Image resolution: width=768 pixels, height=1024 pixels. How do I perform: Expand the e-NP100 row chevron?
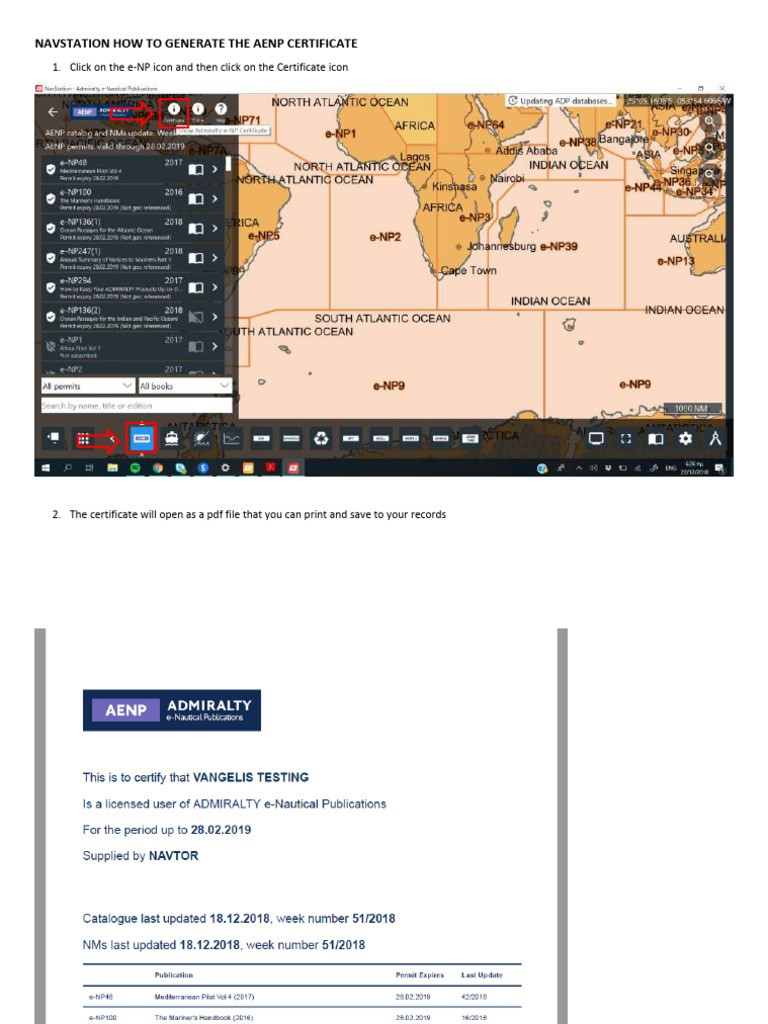(x=215, y=199)
